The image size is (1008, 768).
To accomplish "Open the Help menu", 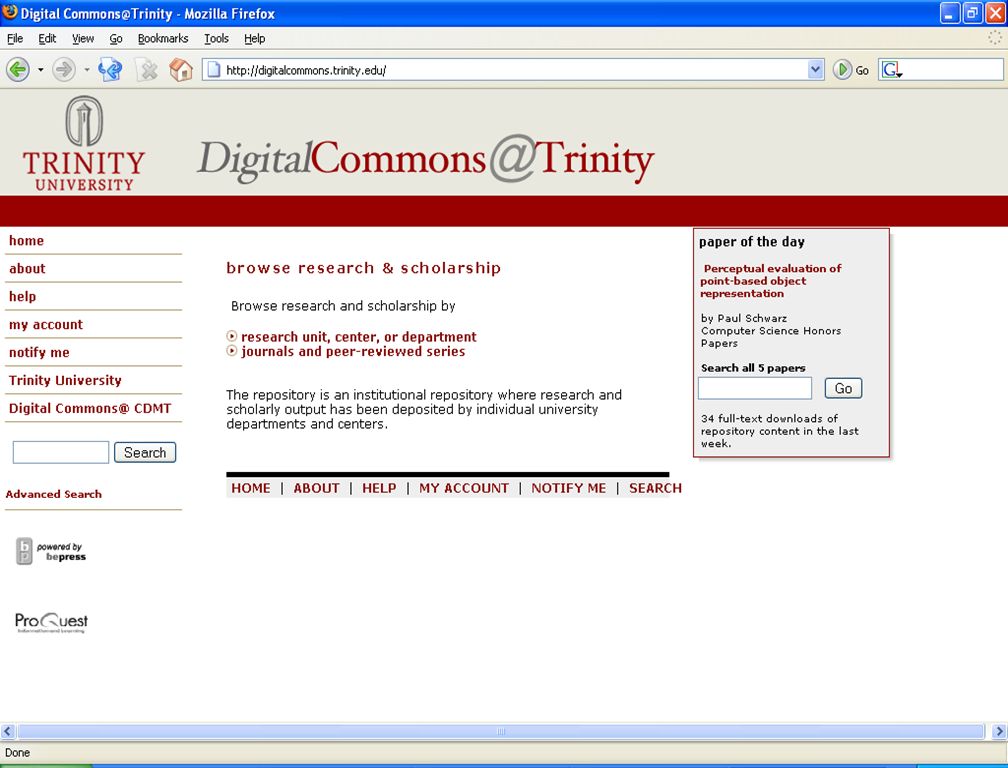I will [255, 39].
